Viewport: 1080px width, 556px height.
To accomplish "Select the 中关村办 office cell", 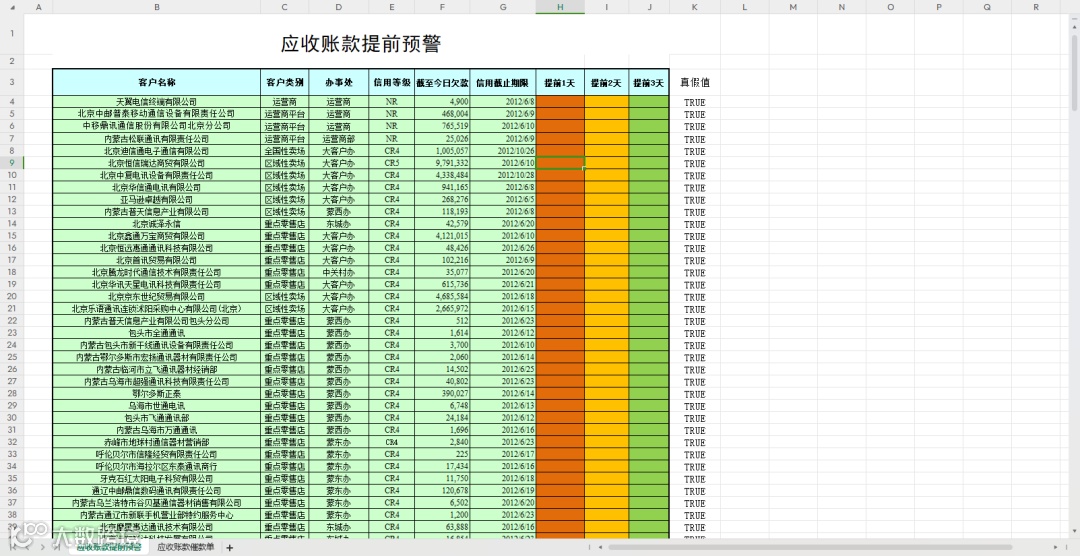I will coord(338,273).
